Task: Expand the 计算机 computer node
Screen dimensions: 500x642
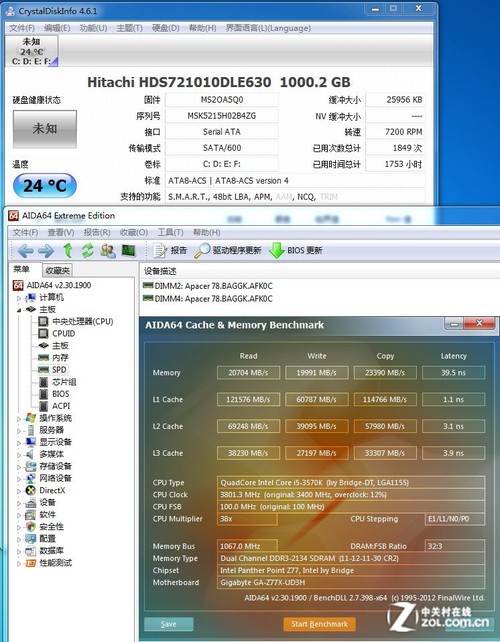Action: point(19,298)
